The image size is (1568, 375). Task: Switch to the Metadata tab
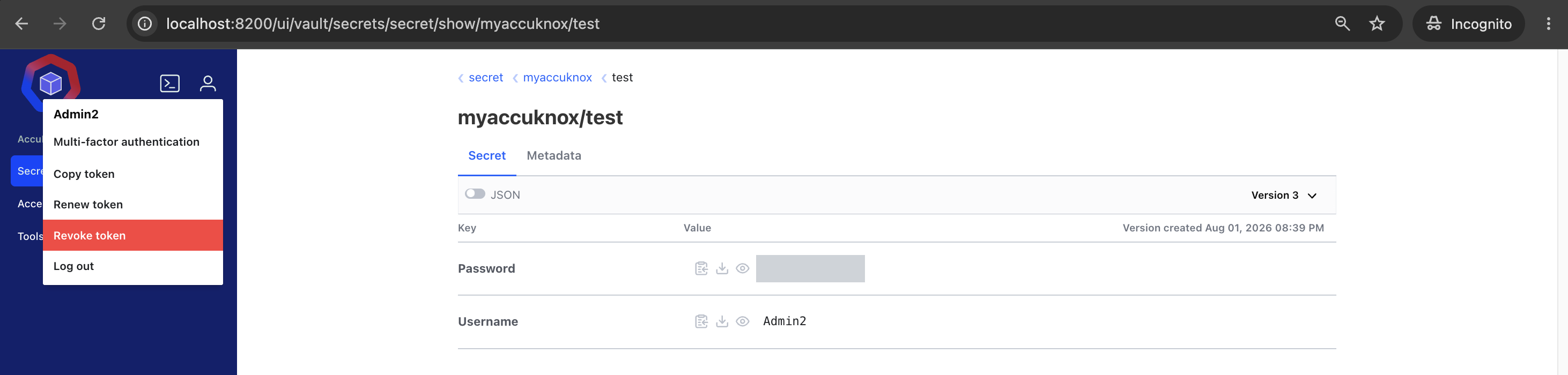click(x=553, y=155)
